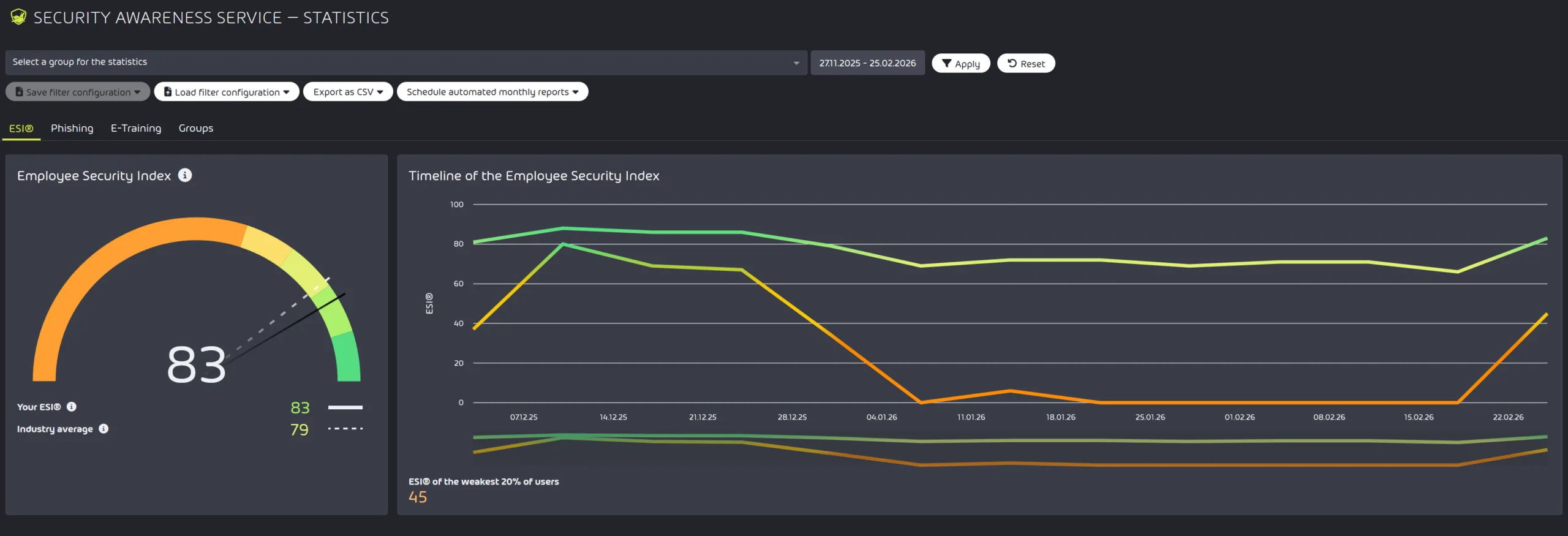Screen dimensions: 1568x536
Task: Click info icon next to Industry average
Action: (104, 429)
